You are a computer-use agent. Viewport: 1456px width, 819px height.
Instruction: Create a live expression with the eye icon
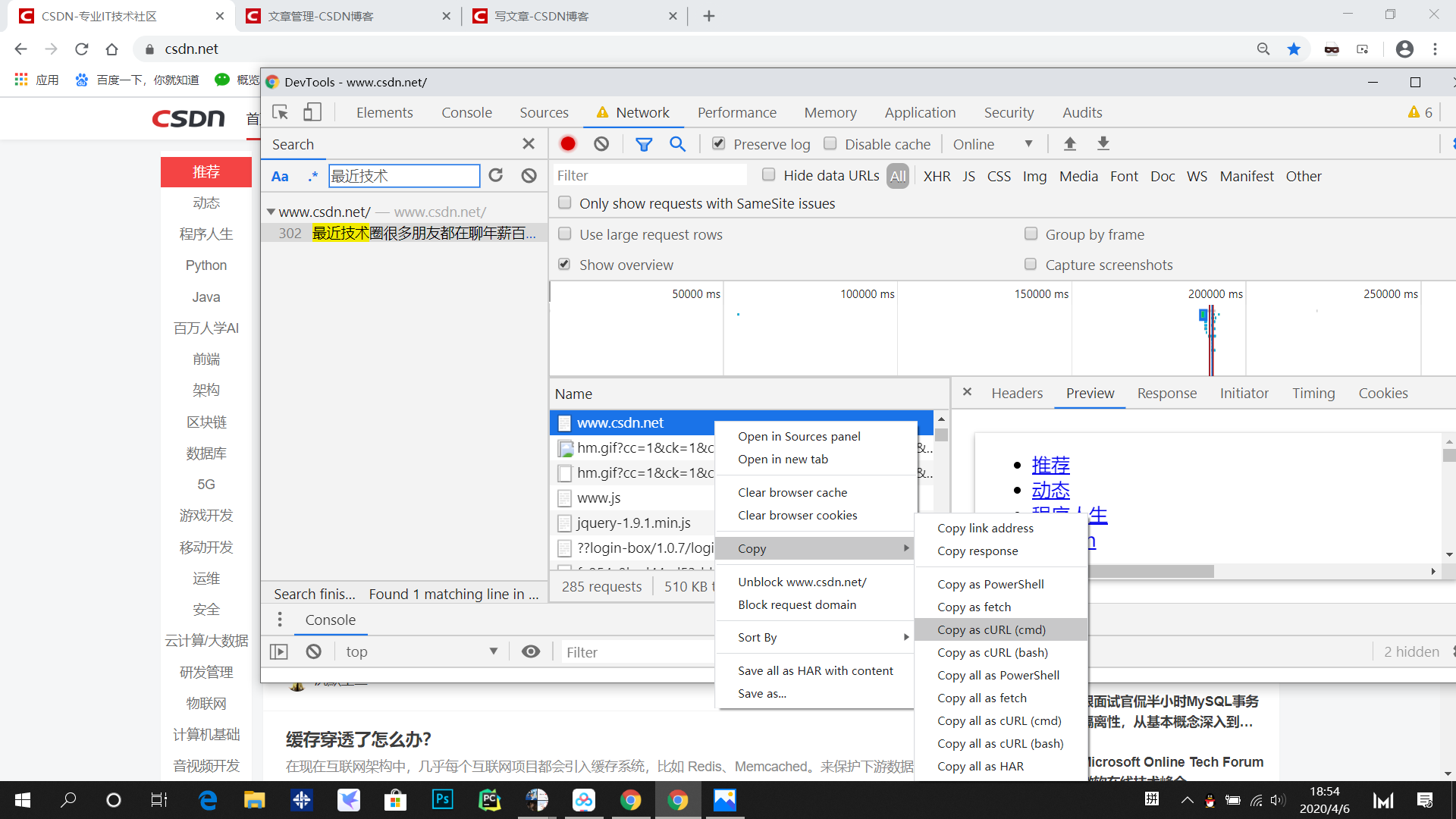tap(531, 651)
